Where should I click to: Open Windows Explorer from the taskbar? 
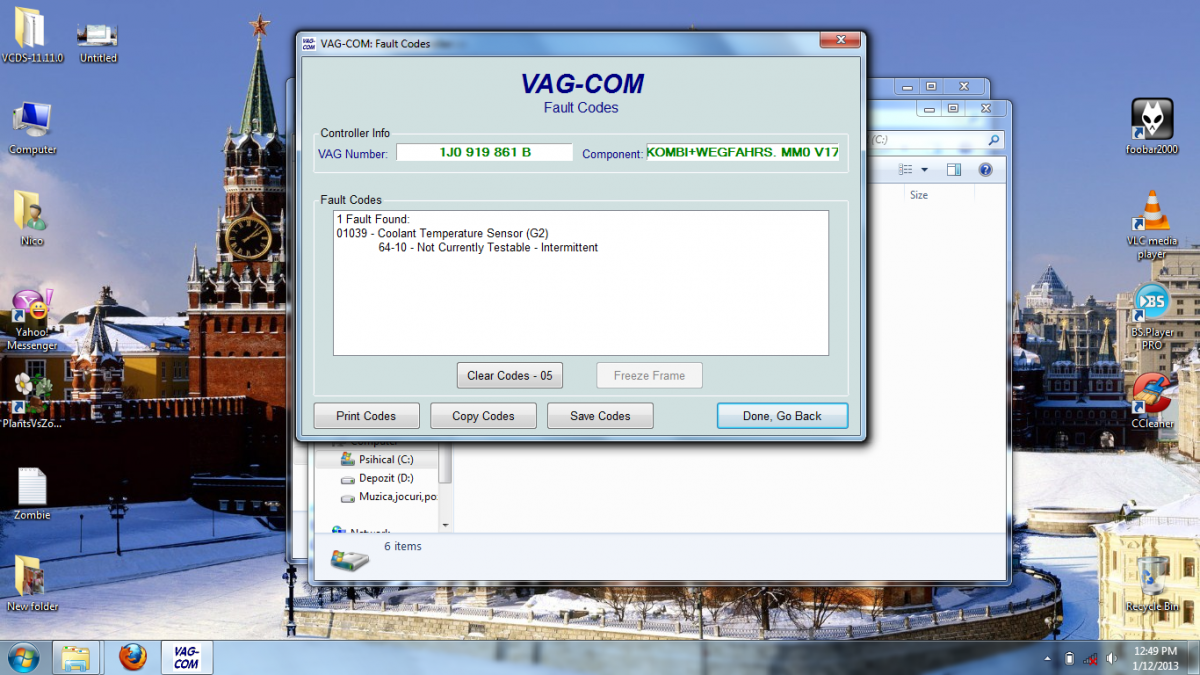tap(76, 657)
